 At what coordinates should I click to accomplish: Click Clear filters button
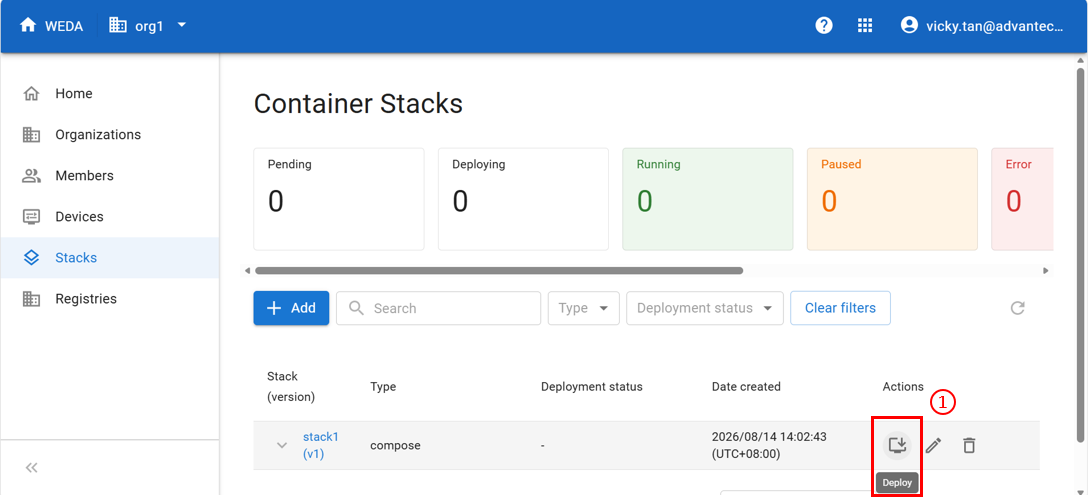point(840,308)
